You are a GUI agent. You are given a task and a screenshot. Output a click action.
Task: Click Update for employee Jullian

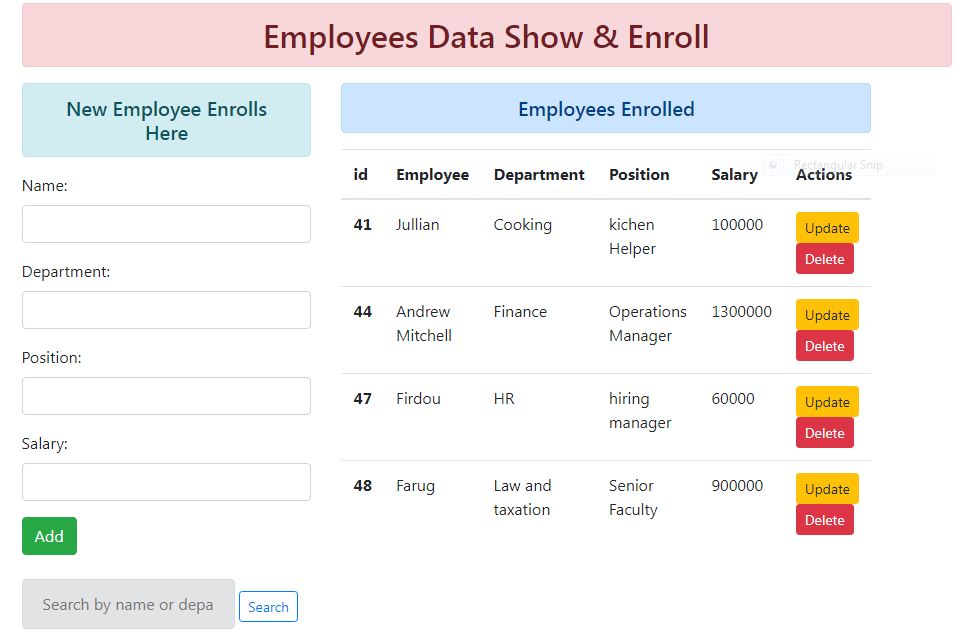[x=826, y=227]
